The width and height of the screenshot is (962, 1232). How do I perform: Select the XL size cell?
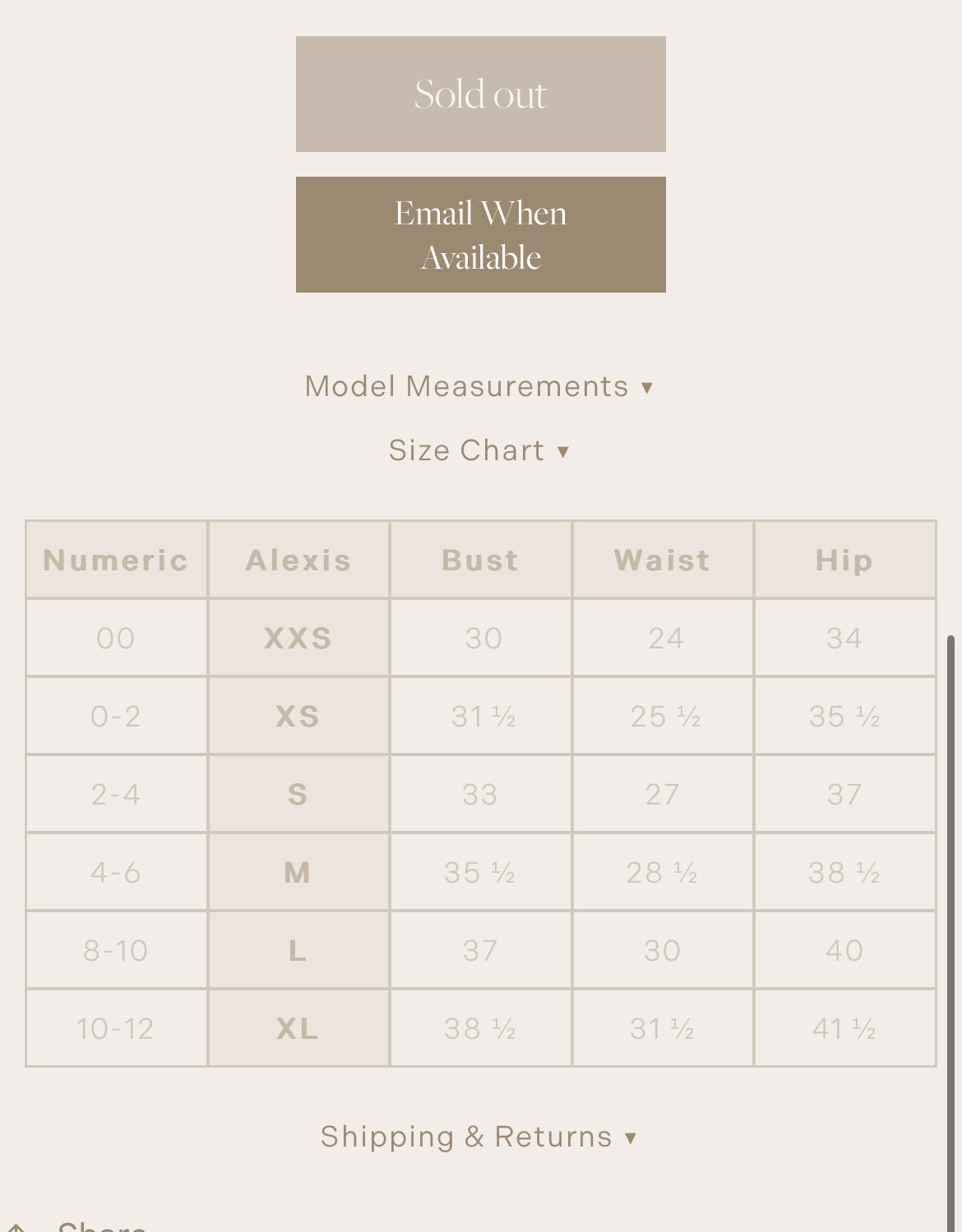coord(298,1029)
